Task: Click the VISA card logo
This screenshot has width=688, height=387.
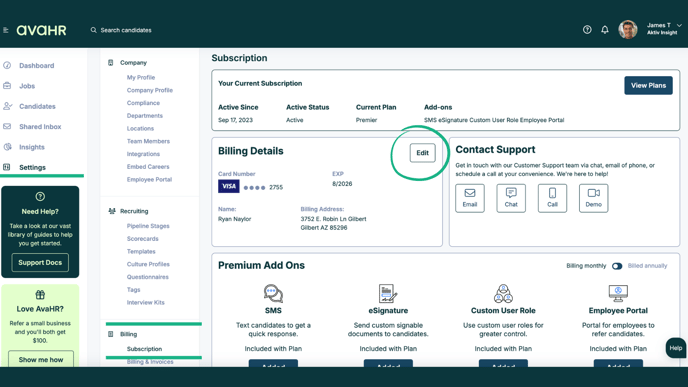Action: coord(229,186)
